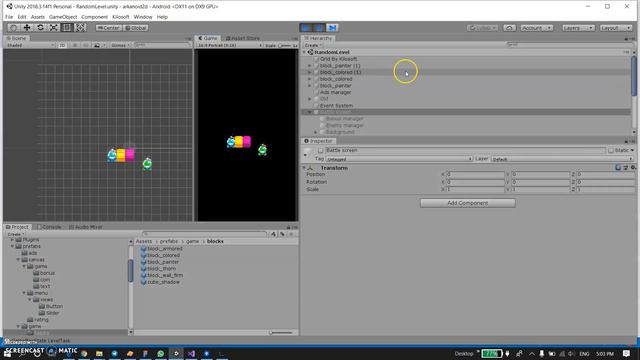Open the Windows notification center
The image size is (640, 360).
(627, 353)
